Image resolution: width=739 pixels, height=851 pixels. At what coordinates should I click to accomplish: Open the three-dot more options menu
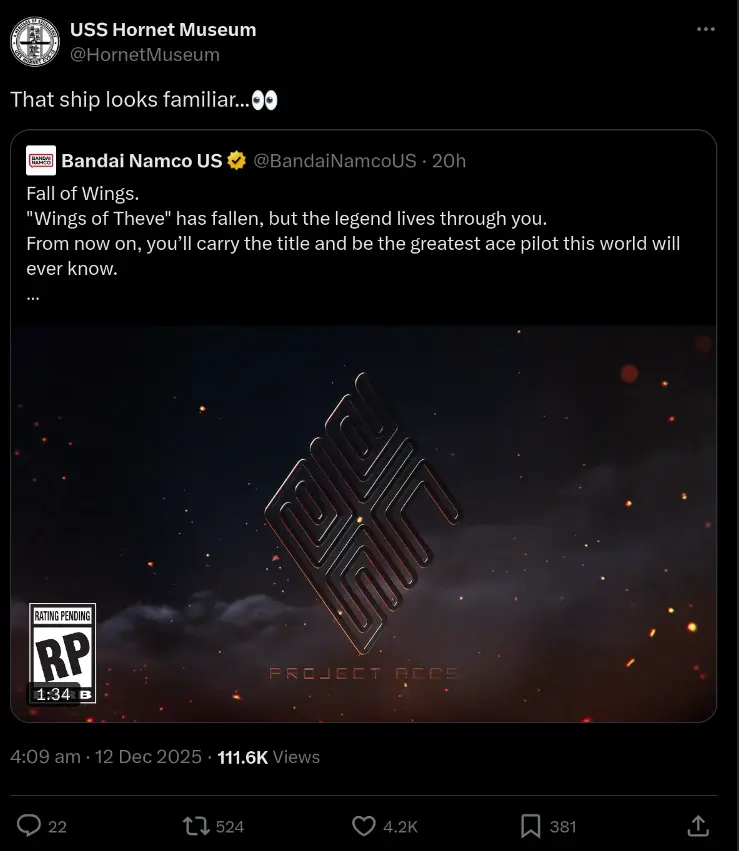coord(705,29)
